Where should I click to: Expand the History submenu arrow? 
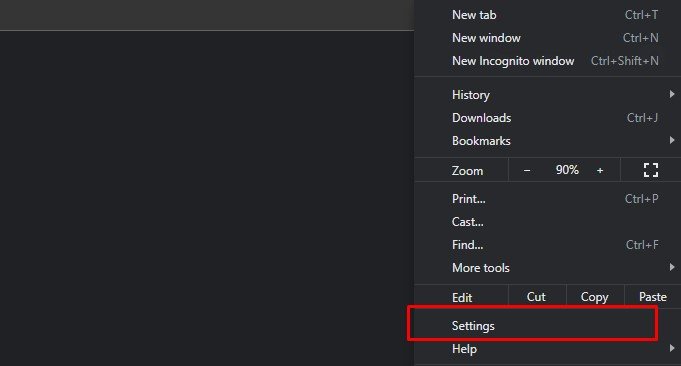pyautogui.click(x=672, y=94)
